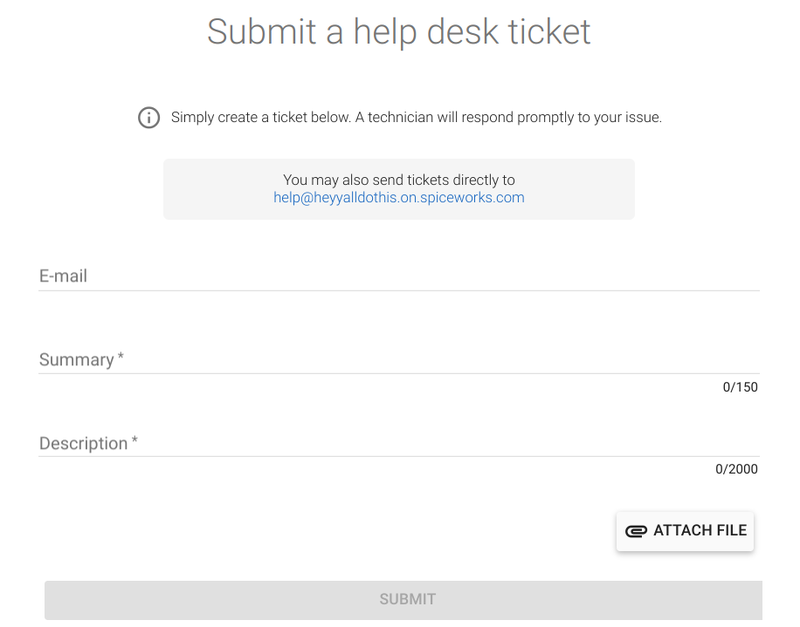The image size is (800, 627).
Task: Click the E-mail field label
Action: (63, 276)
